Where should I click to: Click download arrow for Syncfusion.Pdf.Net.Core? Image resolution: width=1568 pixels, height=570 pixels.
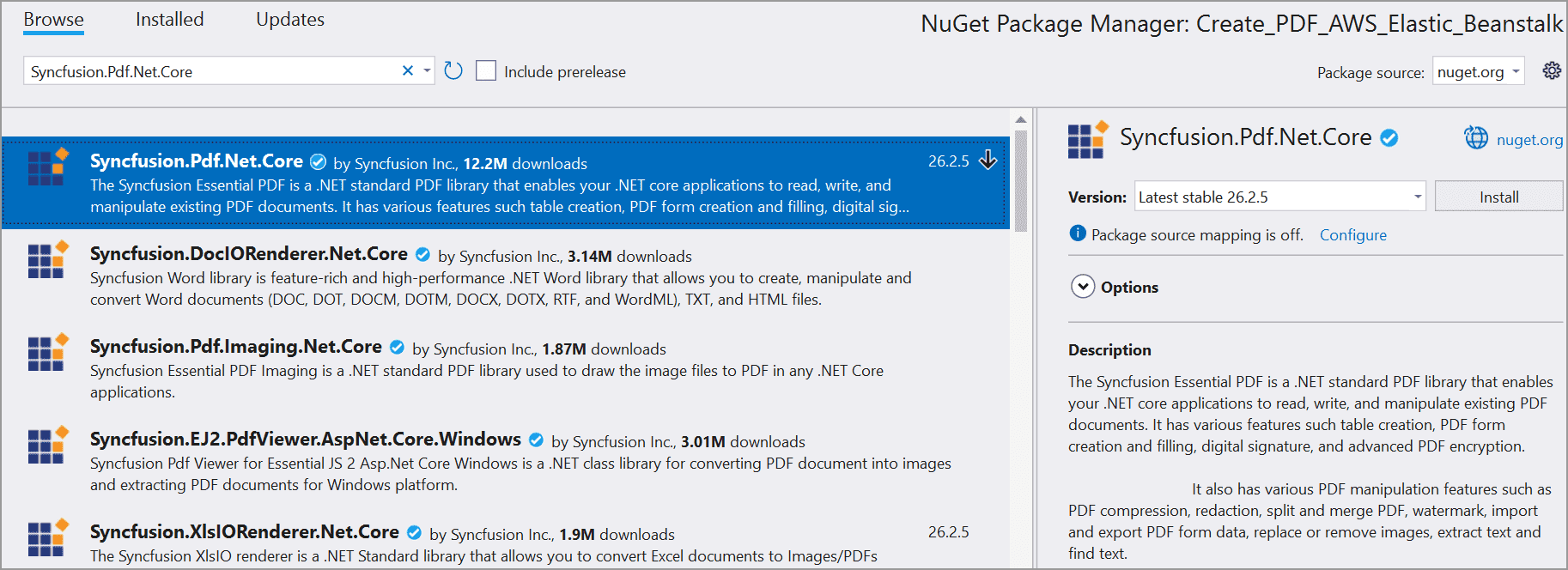(988, 161)
